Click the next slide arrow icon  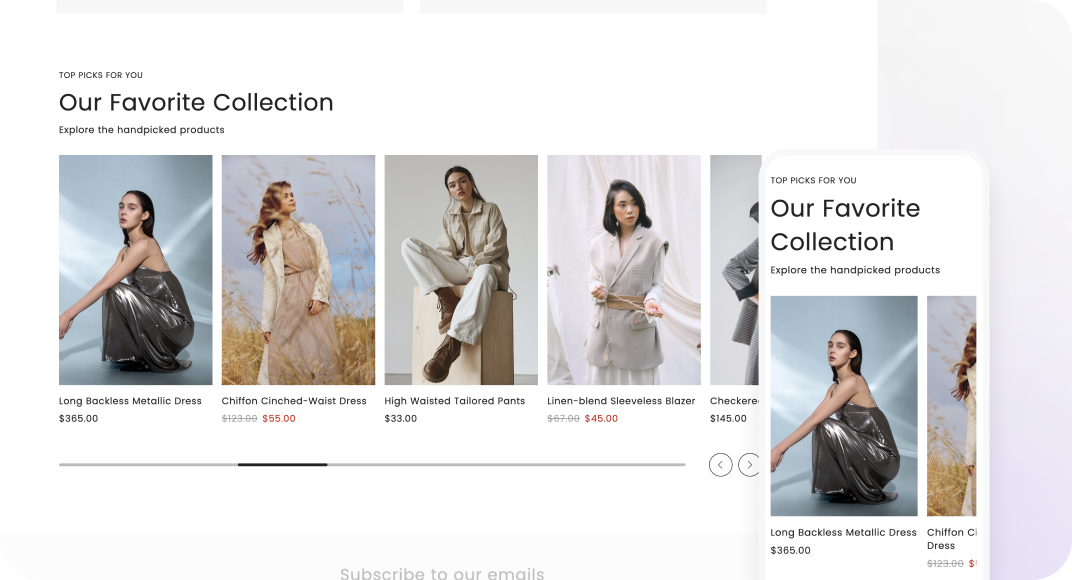749,465
